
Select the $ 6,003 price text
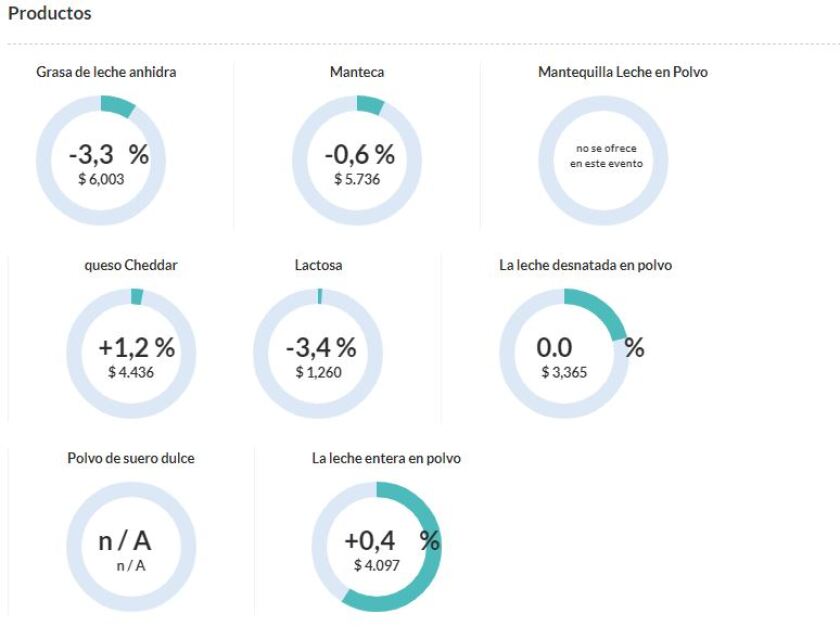tap(100, 179)
